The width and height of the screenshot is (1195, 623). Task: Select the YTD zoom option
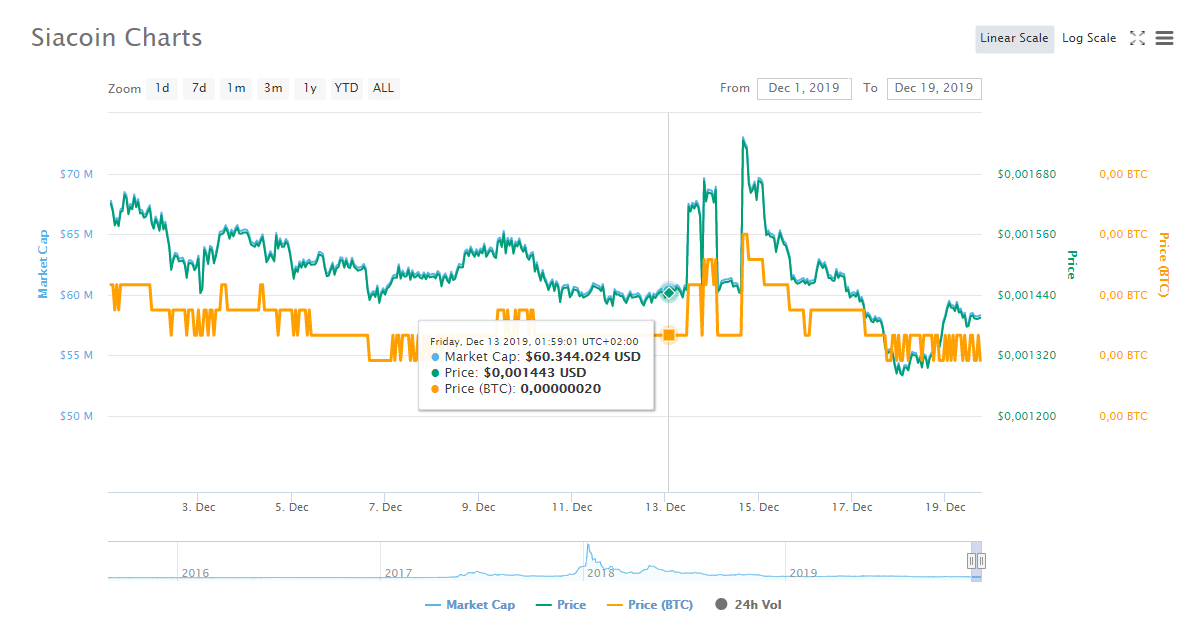[x=347, y=88]
